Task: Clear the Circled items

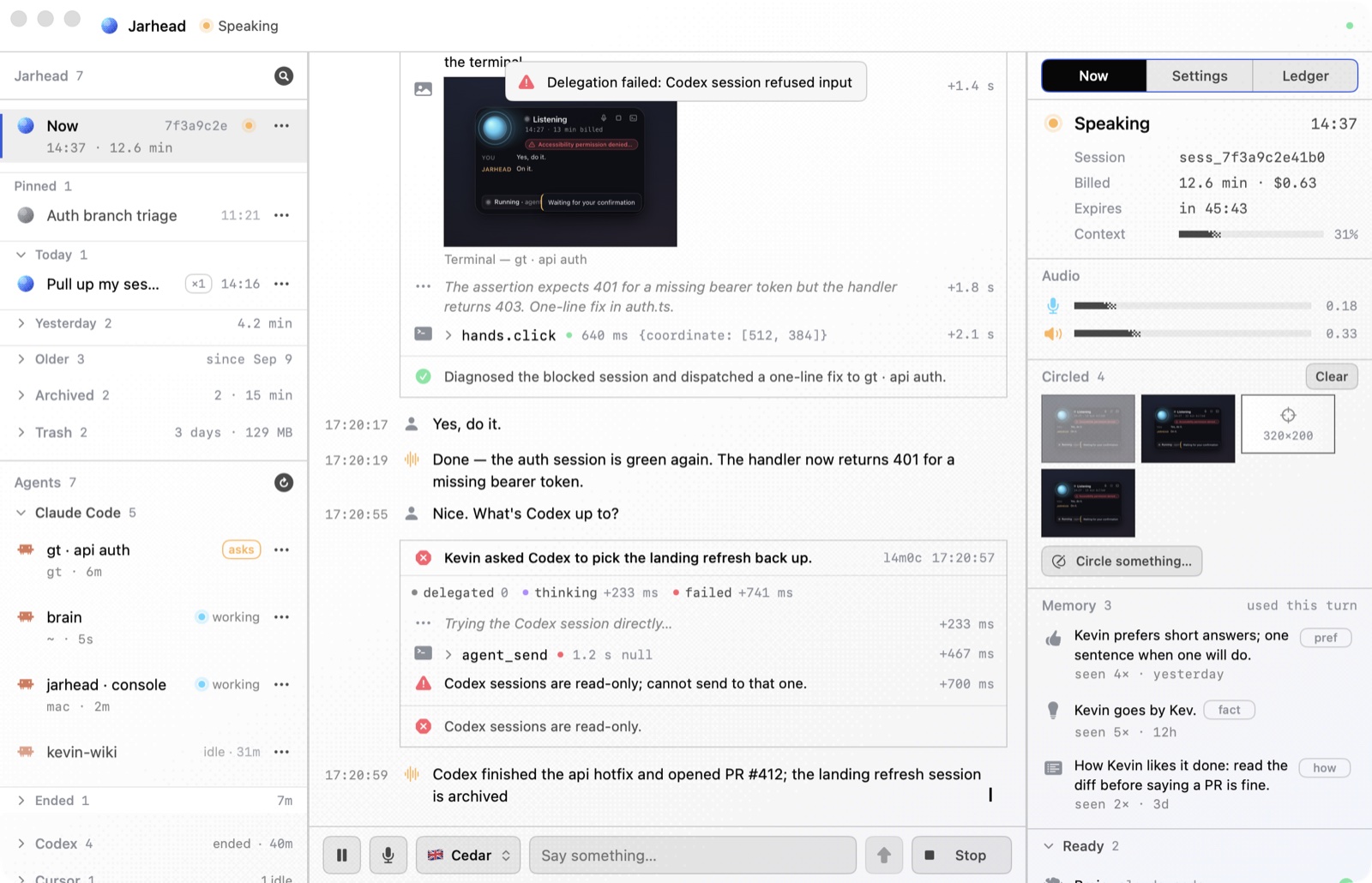Action: [x=1332, y=376]
